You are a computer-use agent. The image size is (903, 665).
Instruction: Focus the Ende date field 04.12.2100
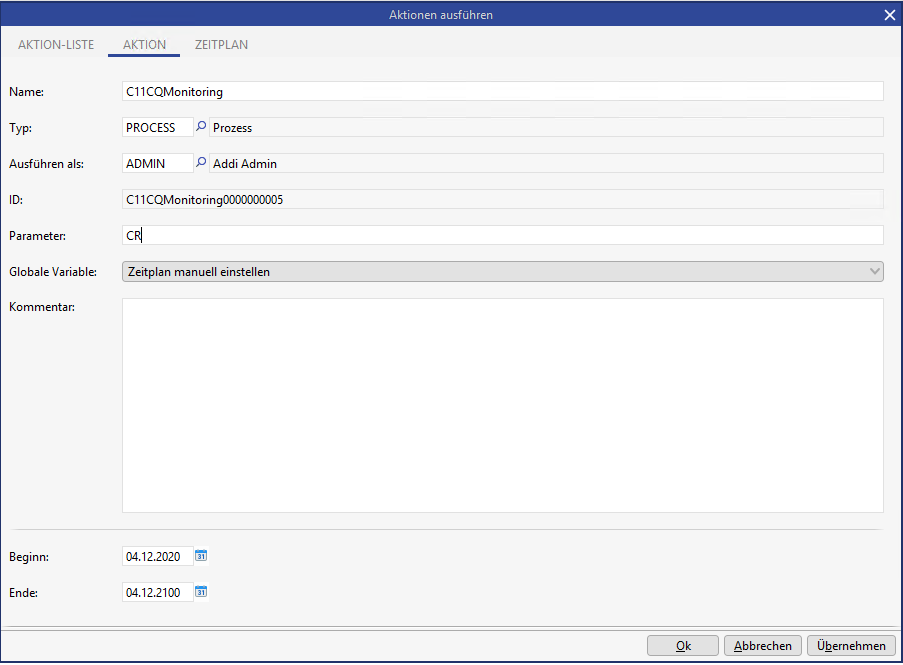tap(157, 592)
